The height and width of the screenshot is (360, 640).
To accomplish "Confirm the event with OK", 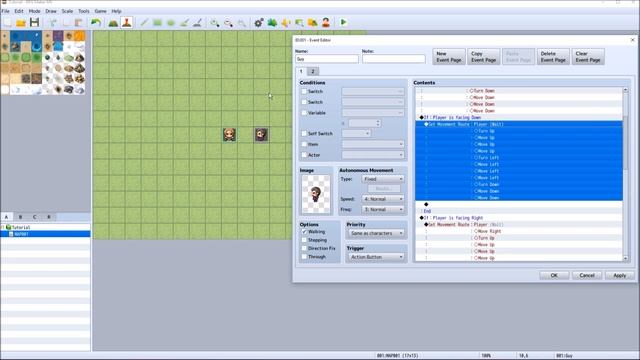I will pyautogui.click(x=554, y=276).
